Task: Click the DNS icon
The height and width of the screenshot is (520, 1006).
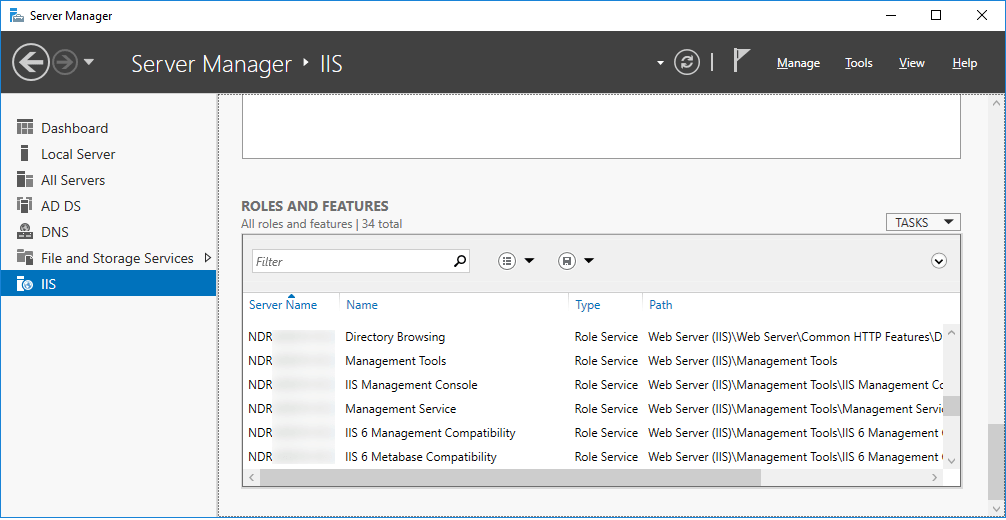Action: [x=24, y=231]
